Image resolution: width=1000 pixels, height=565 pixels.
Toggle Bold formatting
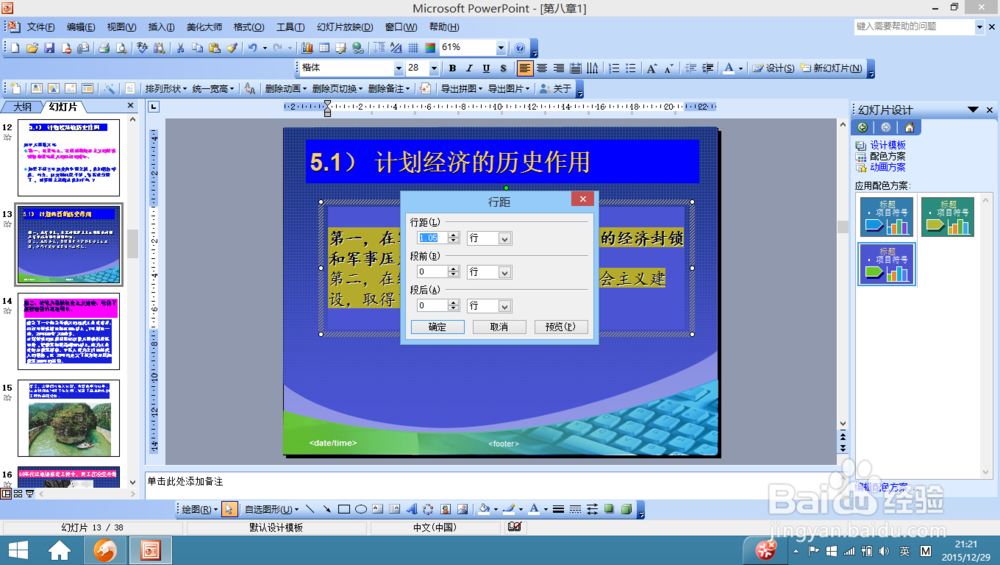pyautogui.click(x=452, y=68)
